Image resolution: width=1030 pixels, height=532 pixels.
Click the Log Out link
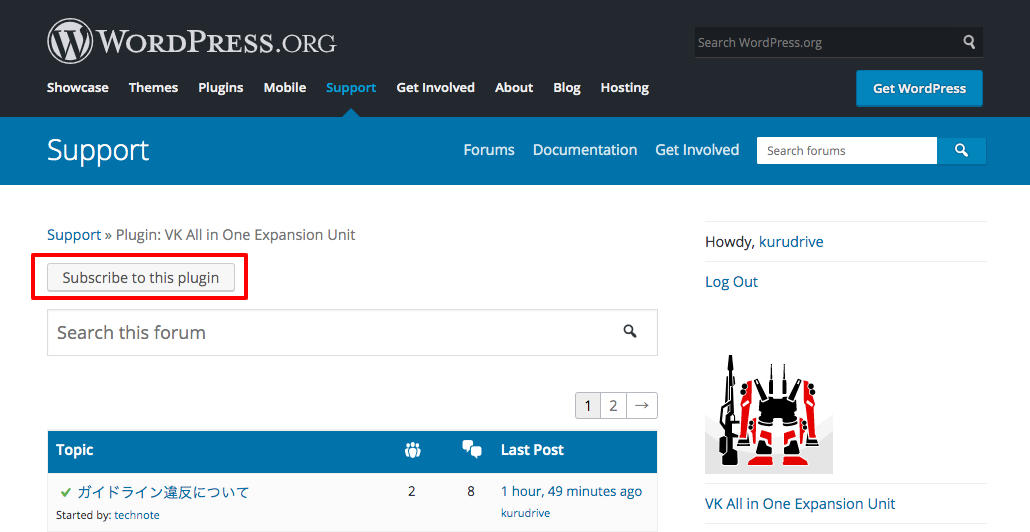pos(731,282)
